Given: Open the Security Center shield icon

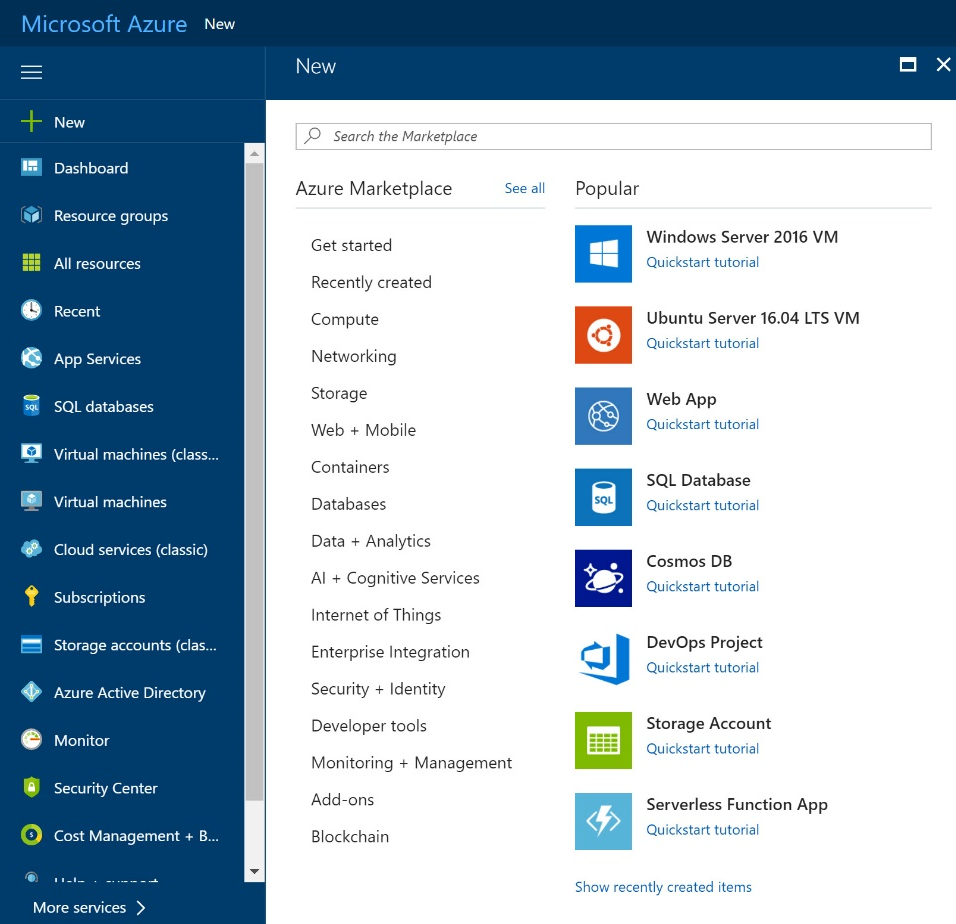Looking at the screenshot, I should [x=31, y=787].
